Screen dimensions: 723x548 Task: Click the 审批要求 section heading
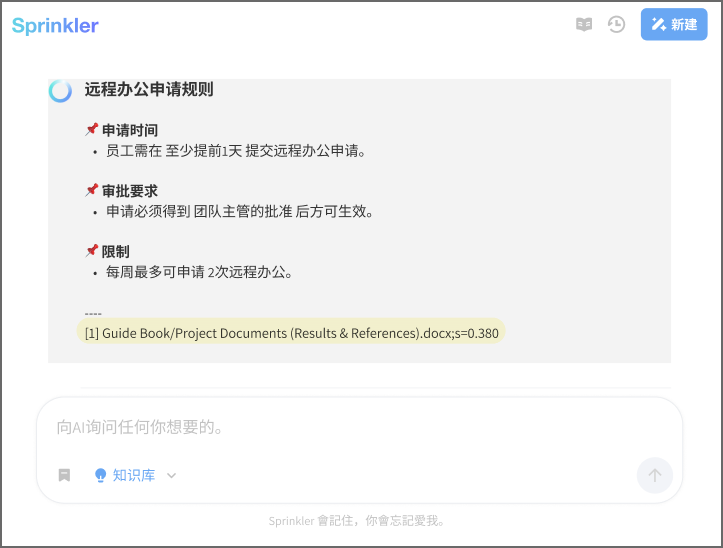pyautogui.click(x=130, y=191)
